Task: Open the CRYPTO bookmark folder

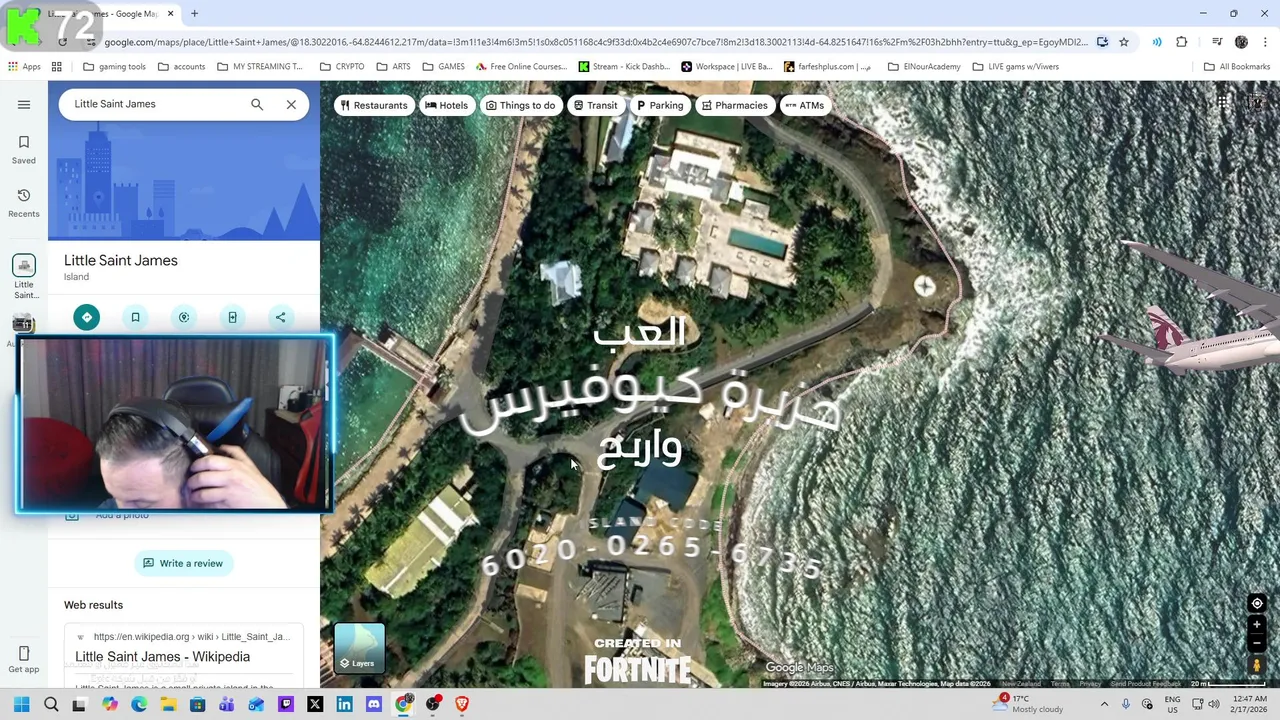Action: click(x=342, y=67)
